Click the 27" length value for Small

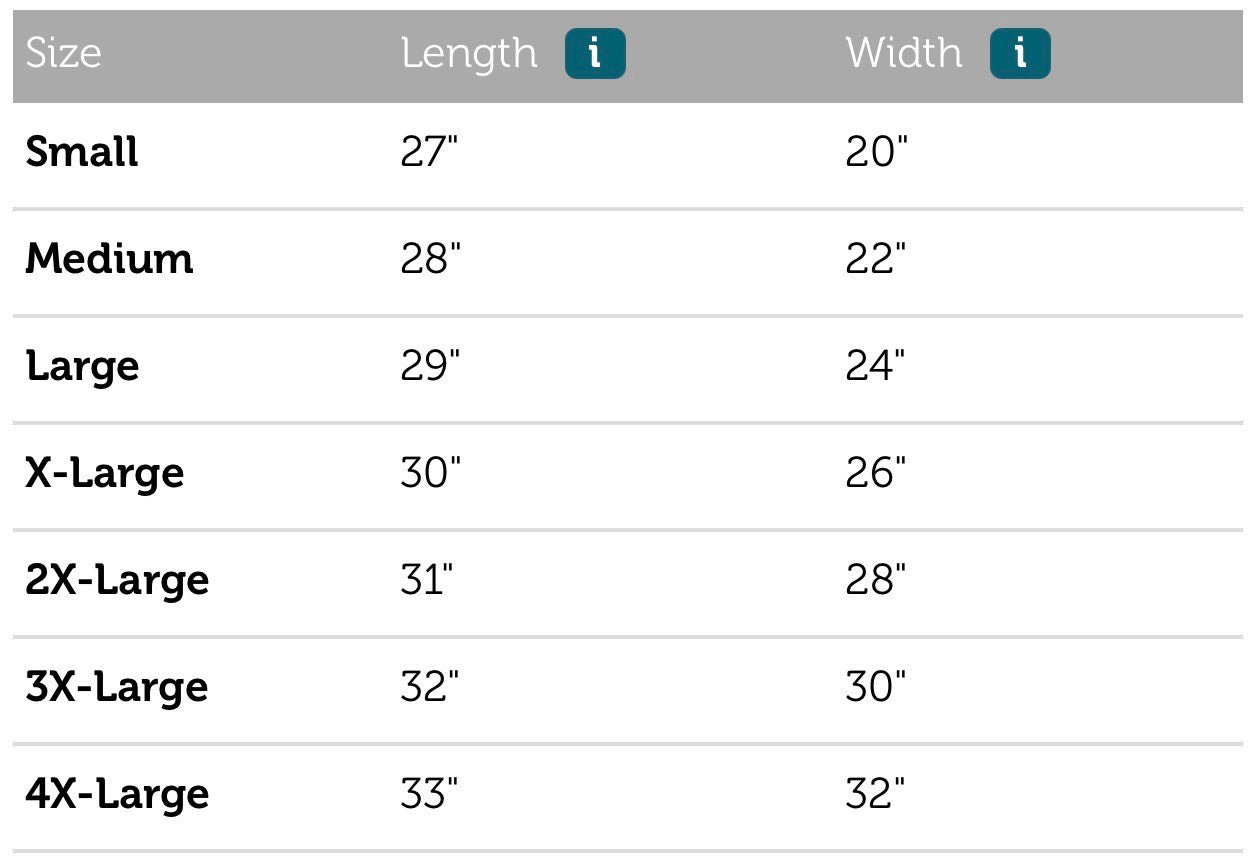[x=430, y=152]
